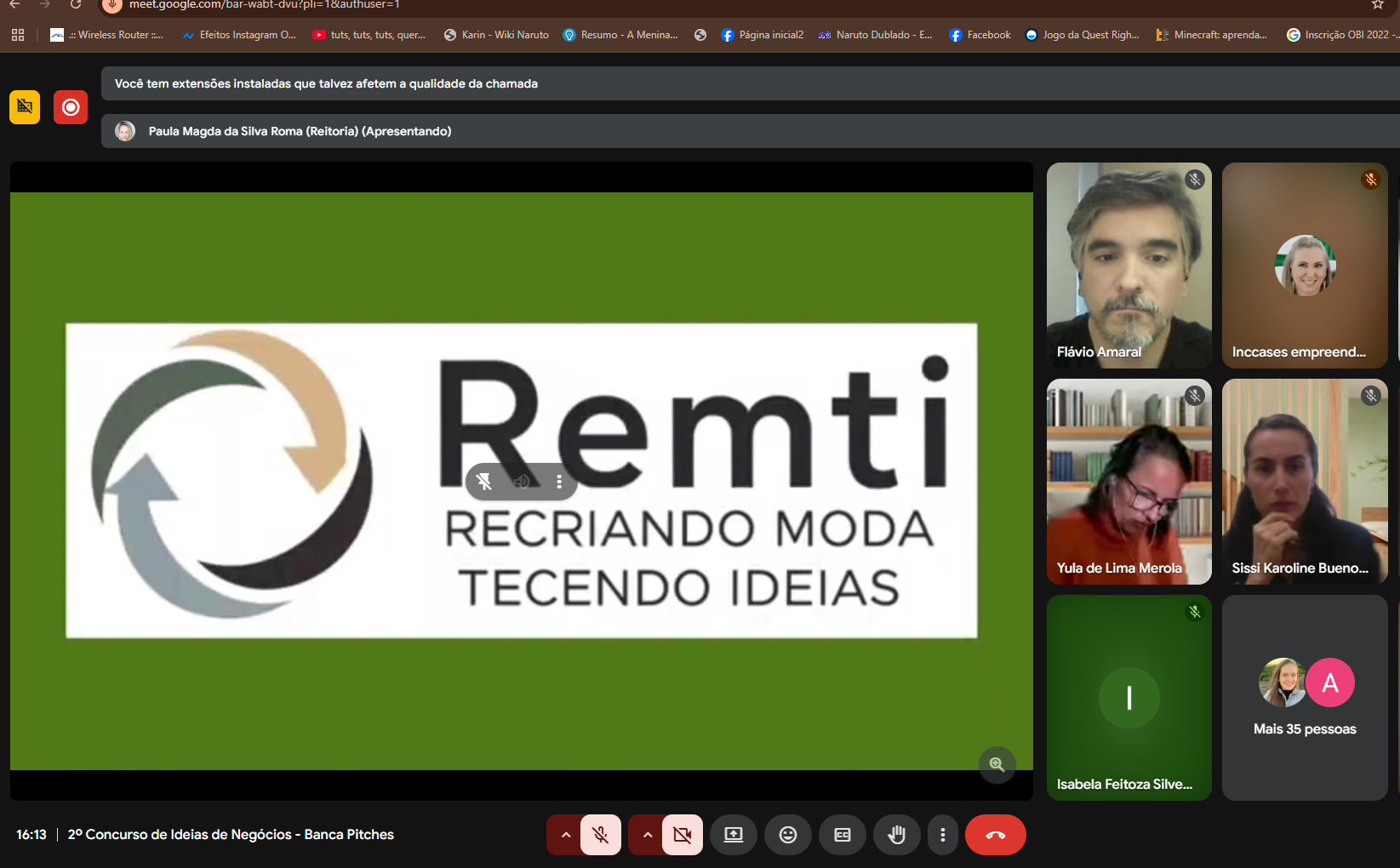
Task: Unmute the microphone in the call bar
Action: click(601, 835)
